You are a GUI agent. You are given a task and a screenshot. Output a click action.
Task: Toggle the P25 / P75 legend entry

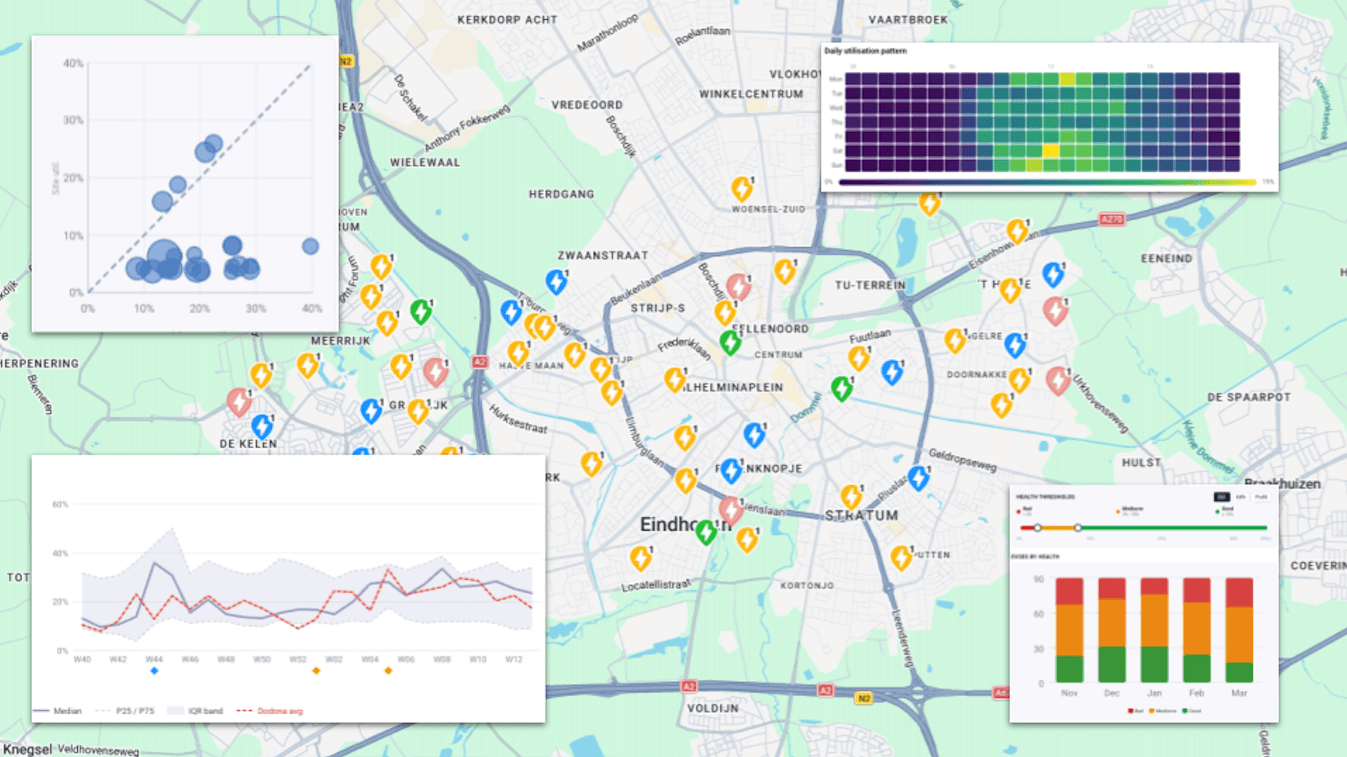tap(125, 711)
